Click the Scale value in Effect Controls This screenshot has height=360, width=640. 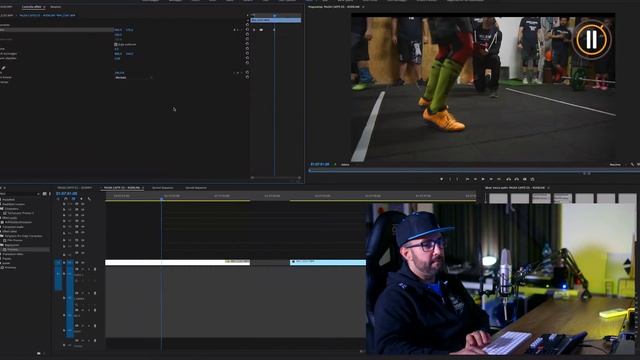pos(118,35)
